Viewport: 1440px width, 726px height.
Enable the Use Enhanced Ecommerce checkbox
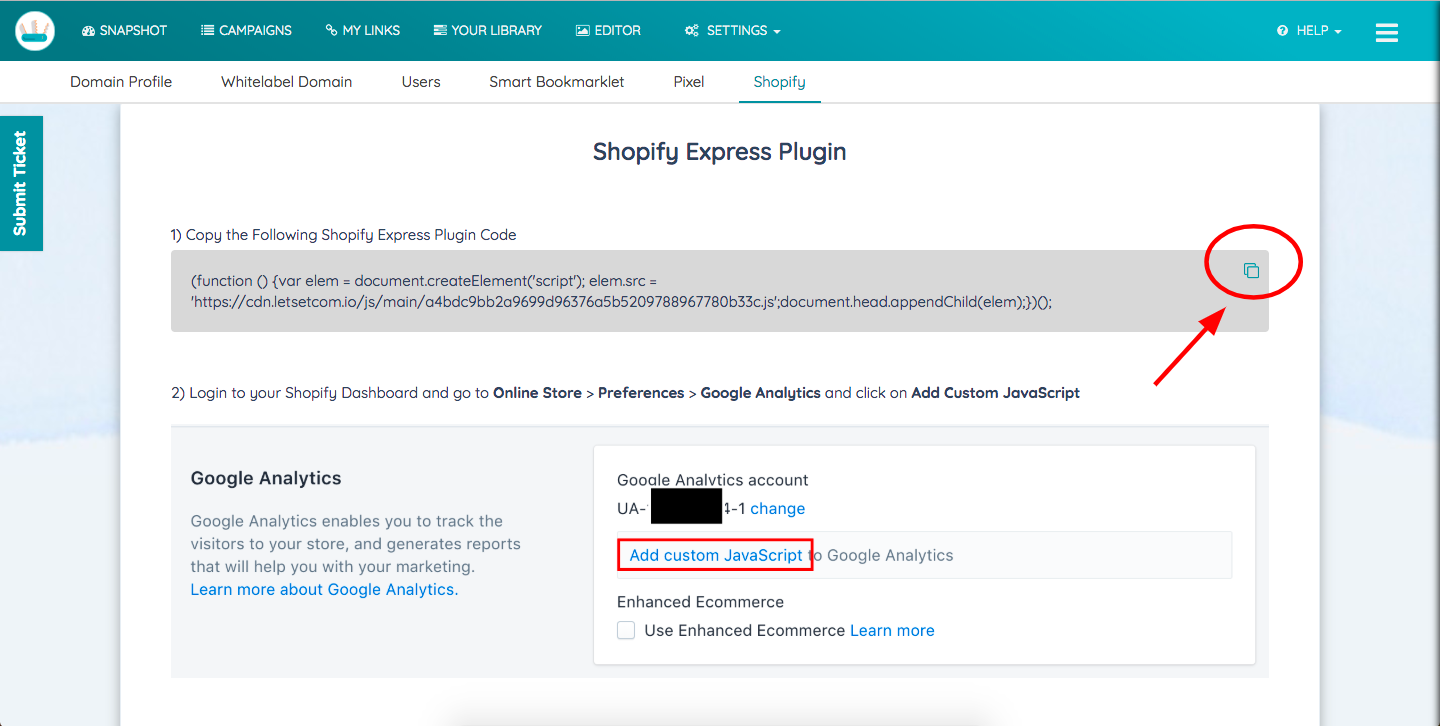[626, 630]
